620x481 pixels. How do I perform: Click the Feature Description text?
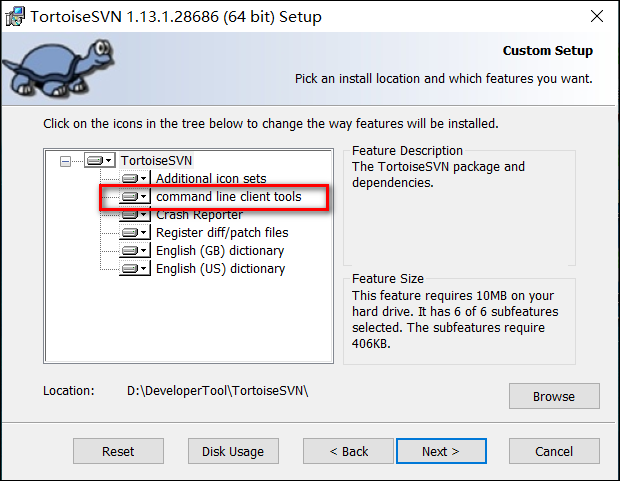(438, 174)
